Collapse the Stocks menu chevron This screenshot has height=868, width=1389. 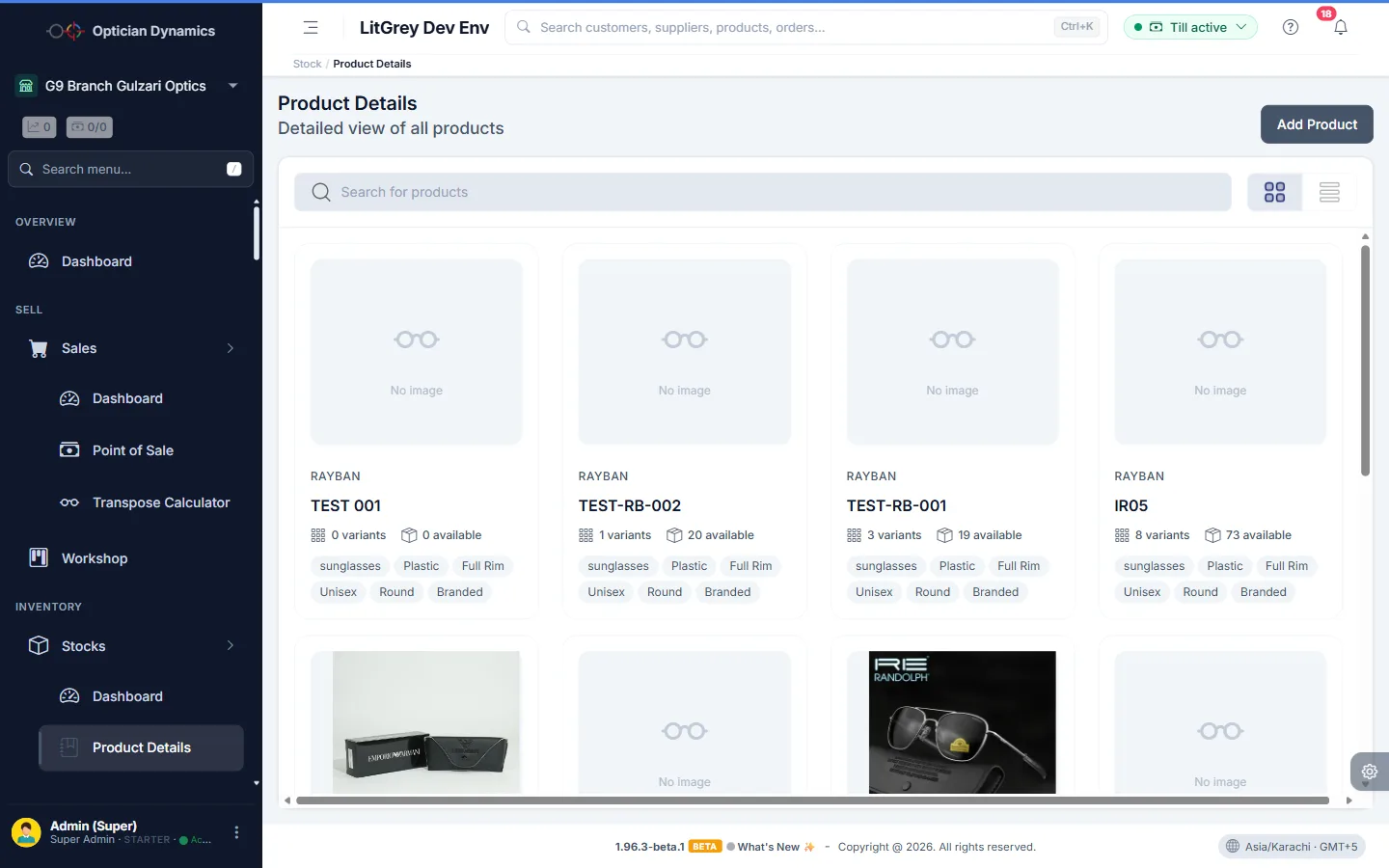(231, 645)
